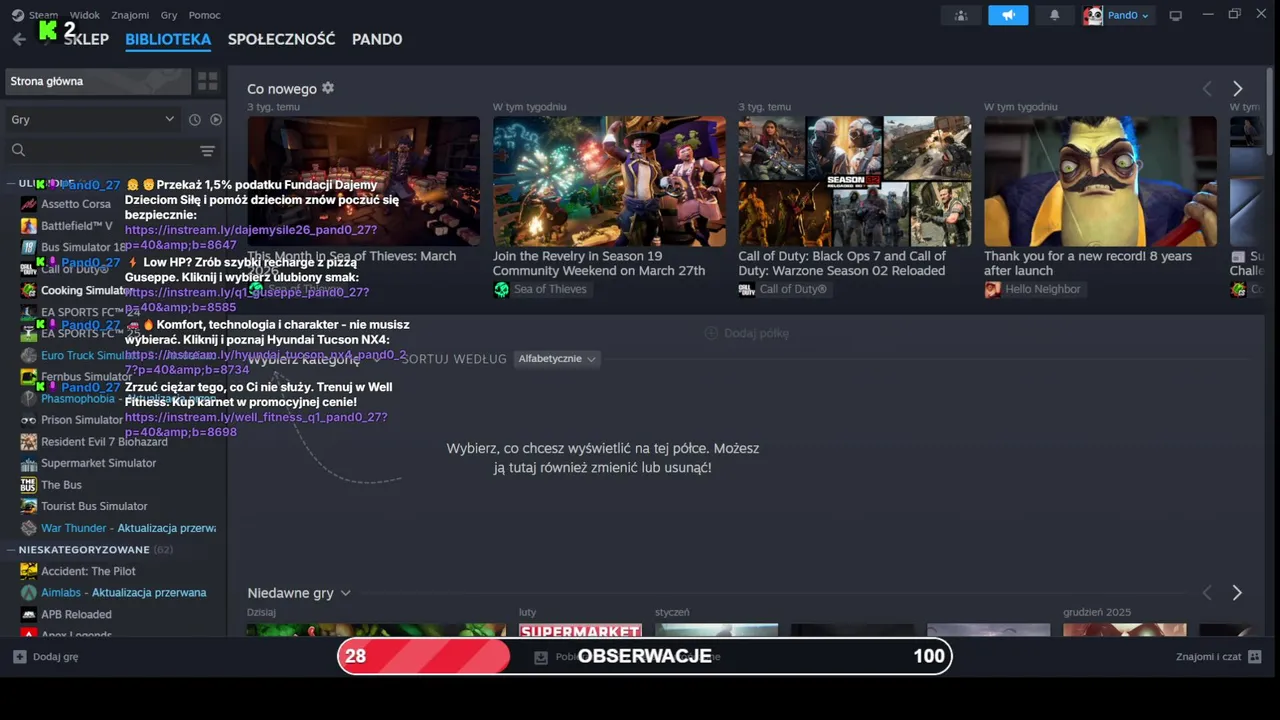Click the Cooking Simulator game icon
The height and width of the screenshot is (720, 1280).
tap(29, 291)
